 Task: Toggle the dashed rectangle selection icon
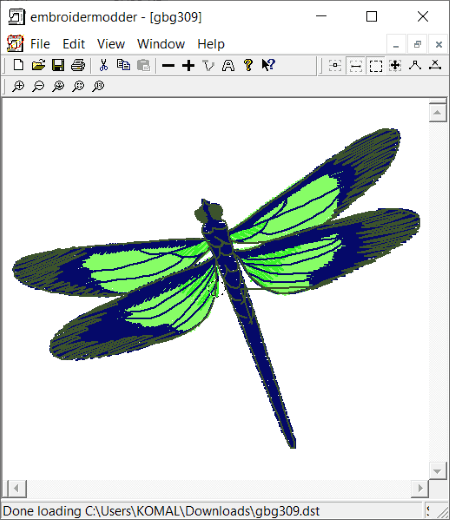click(376, 65)
